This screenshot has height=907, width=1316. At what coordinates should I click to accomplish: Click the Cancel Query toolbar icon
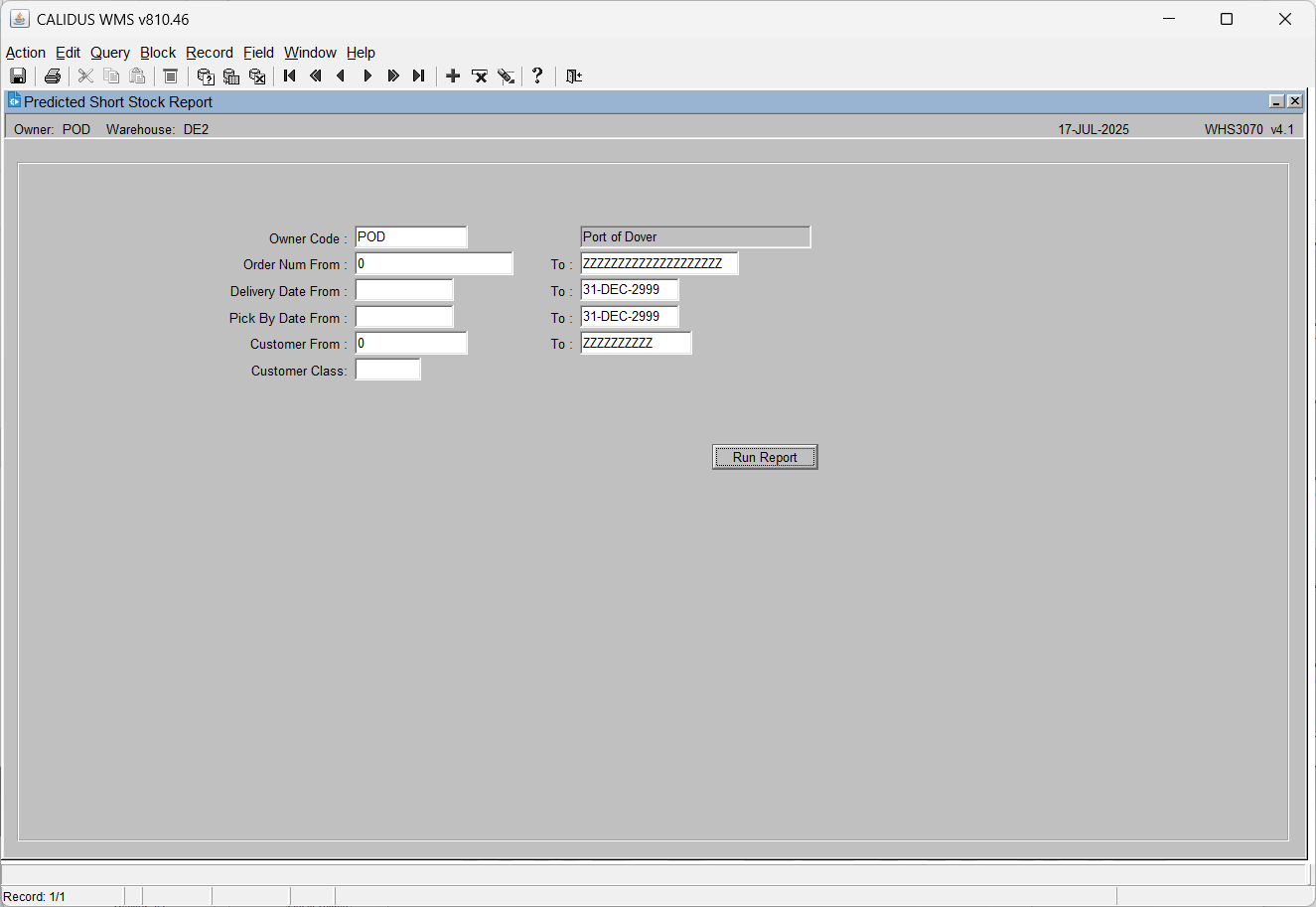point(257,76)
